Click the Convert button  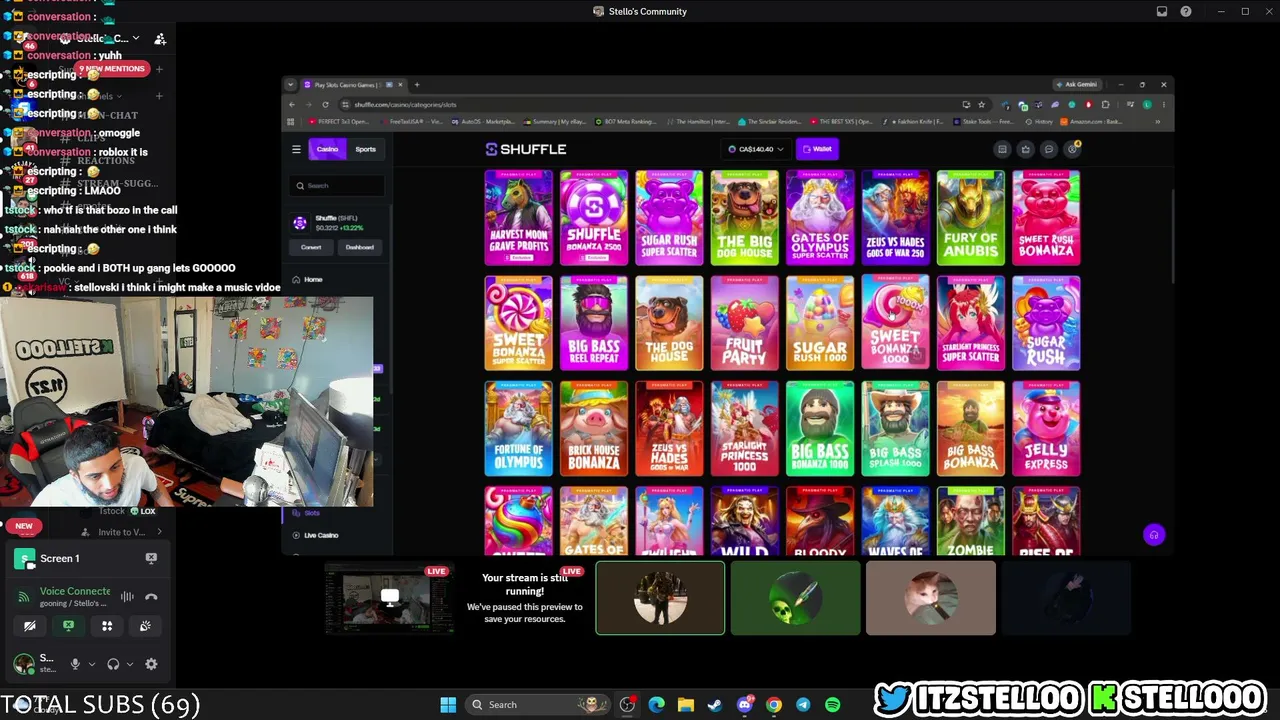tap(311, 247)
